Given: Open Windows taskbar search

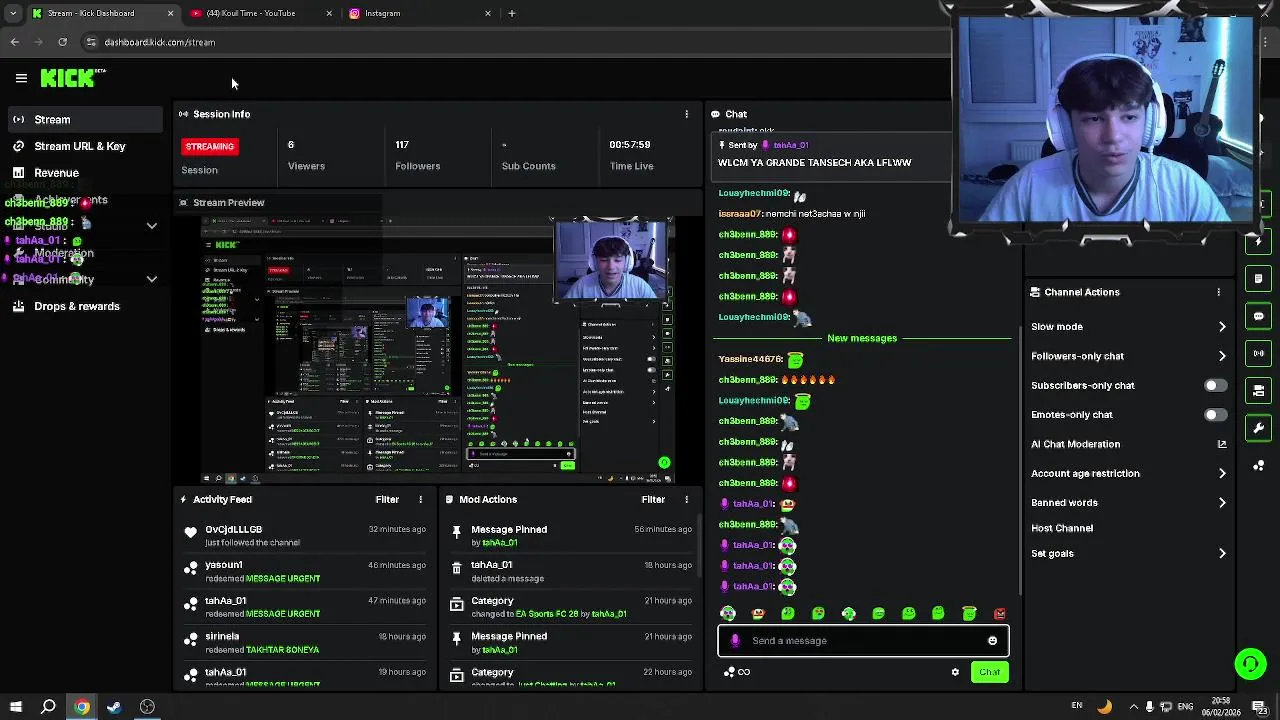Looking at the screenshot, I should point(48,707).
